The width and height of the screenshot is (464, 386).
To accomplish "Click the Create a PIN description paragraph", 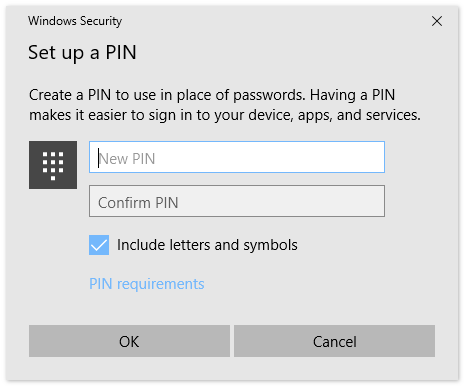I will [225, 105].
